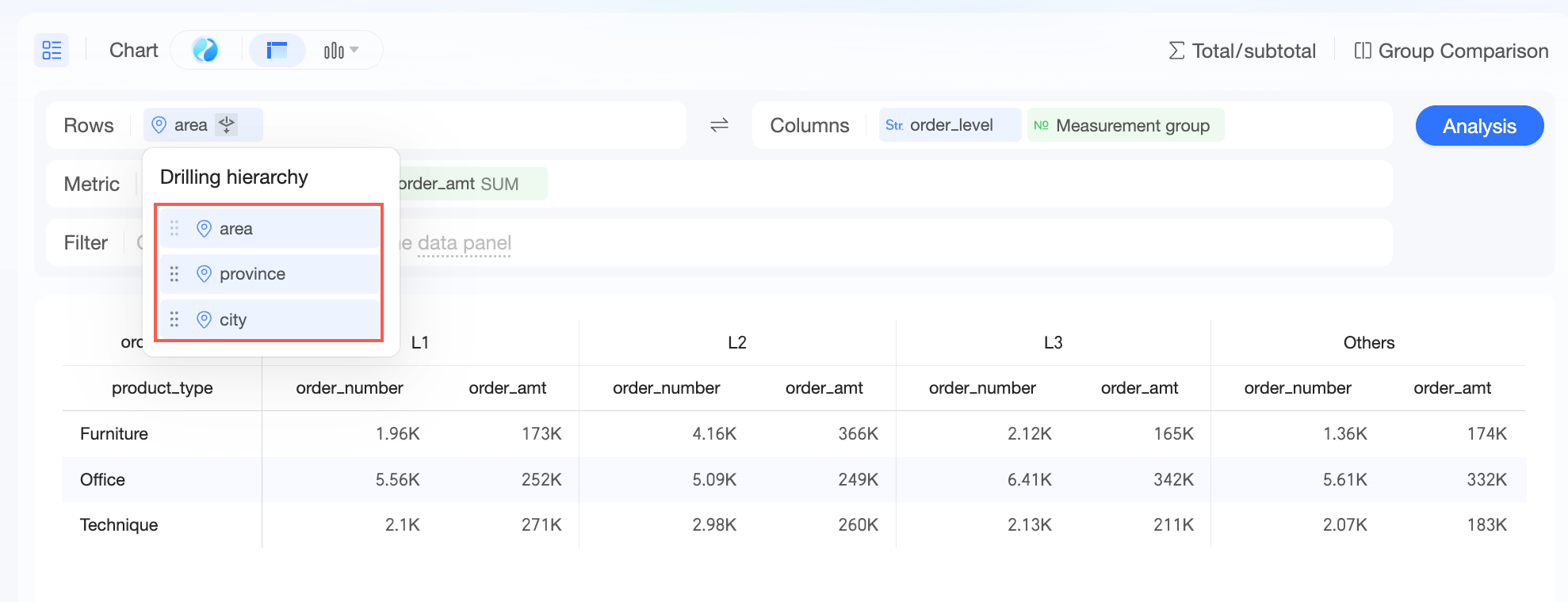Click the list panel icon beside Chart

[52, 51]
